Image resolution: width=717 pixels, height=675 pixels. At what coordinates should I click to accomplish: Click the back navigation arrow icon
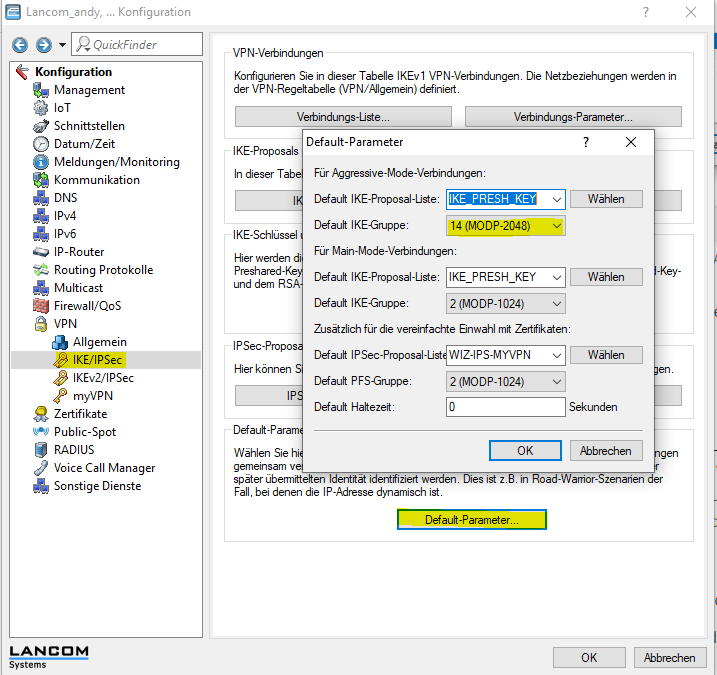tap(20, 45)
